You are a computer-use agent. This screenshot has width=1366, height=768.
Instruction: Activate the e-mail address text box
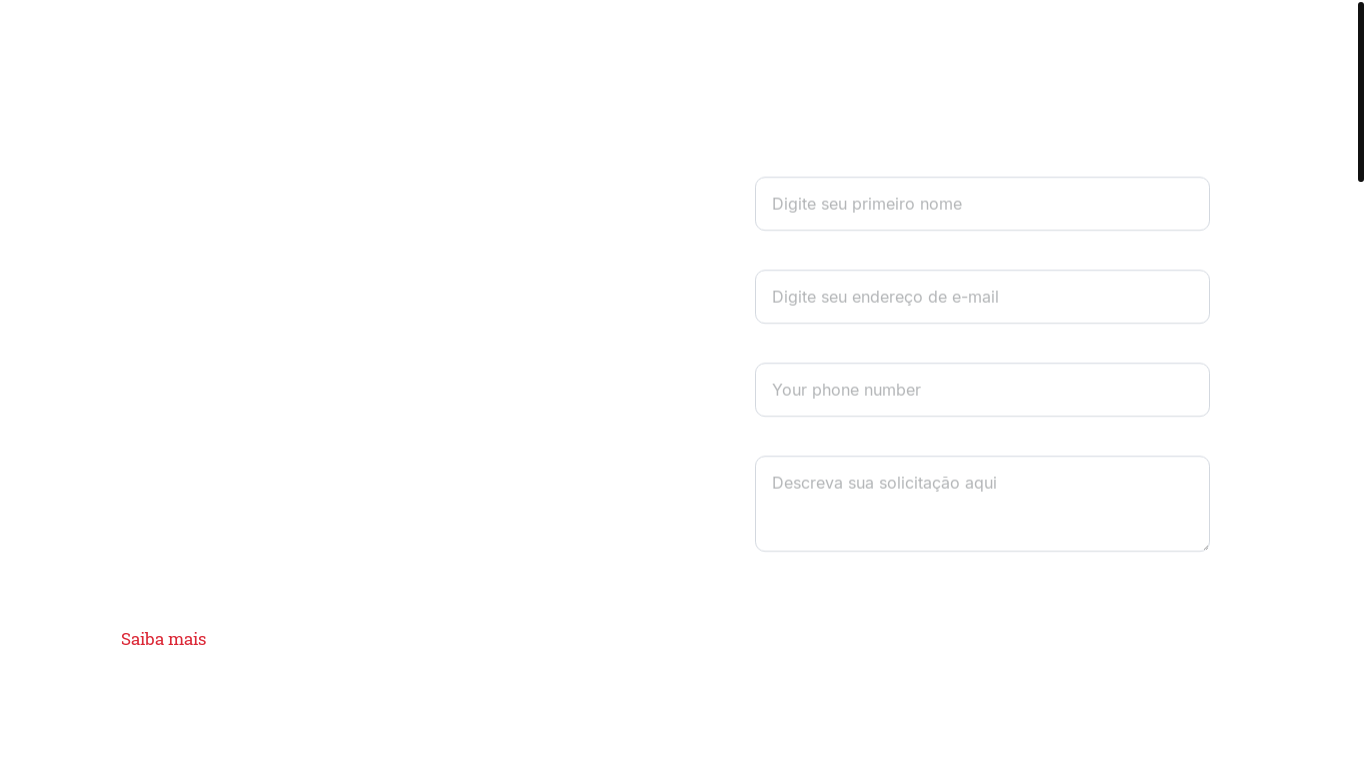pos(981,297)
